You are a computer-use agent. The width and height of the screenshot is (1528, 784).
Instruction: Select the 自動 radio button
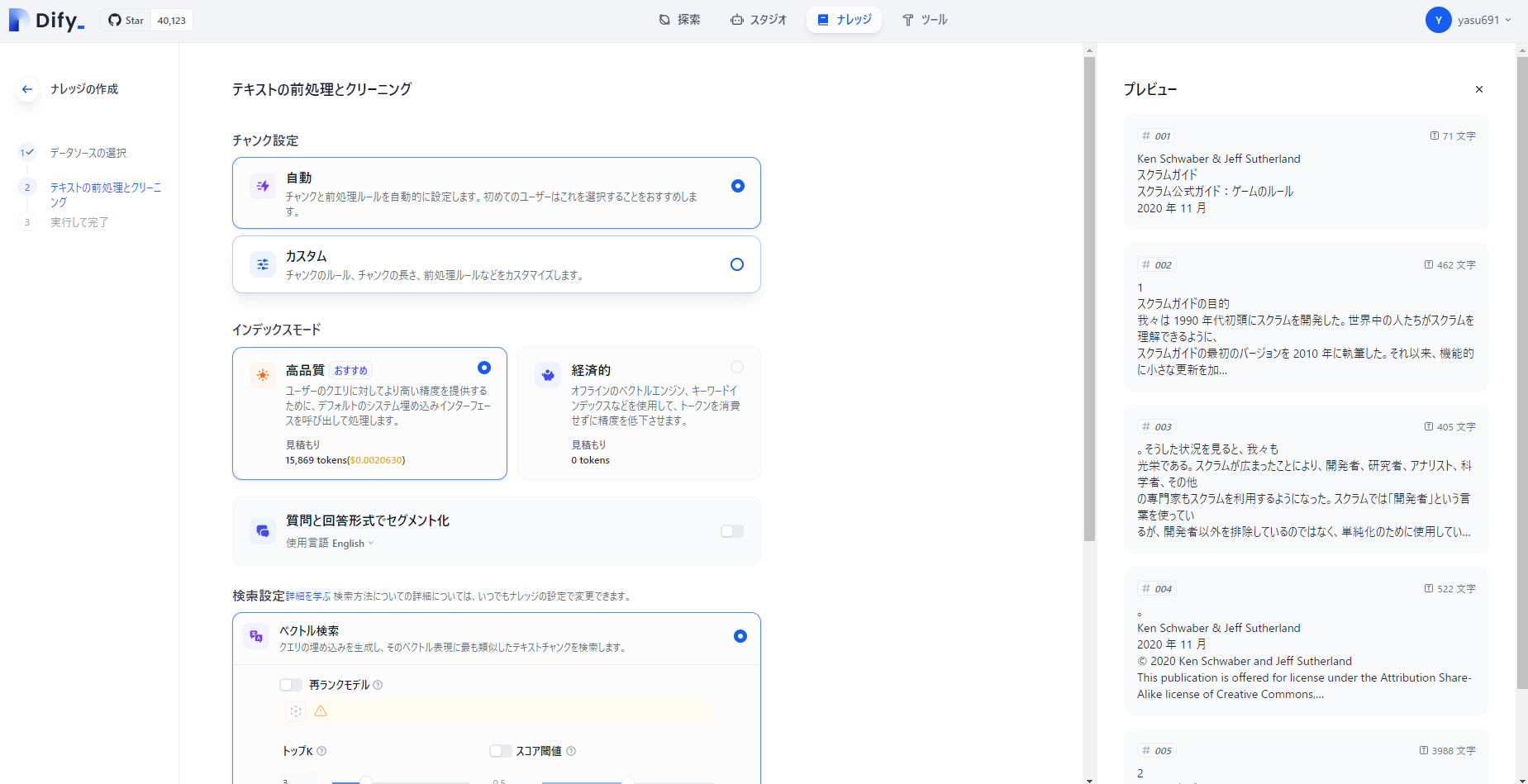(738, 186)
